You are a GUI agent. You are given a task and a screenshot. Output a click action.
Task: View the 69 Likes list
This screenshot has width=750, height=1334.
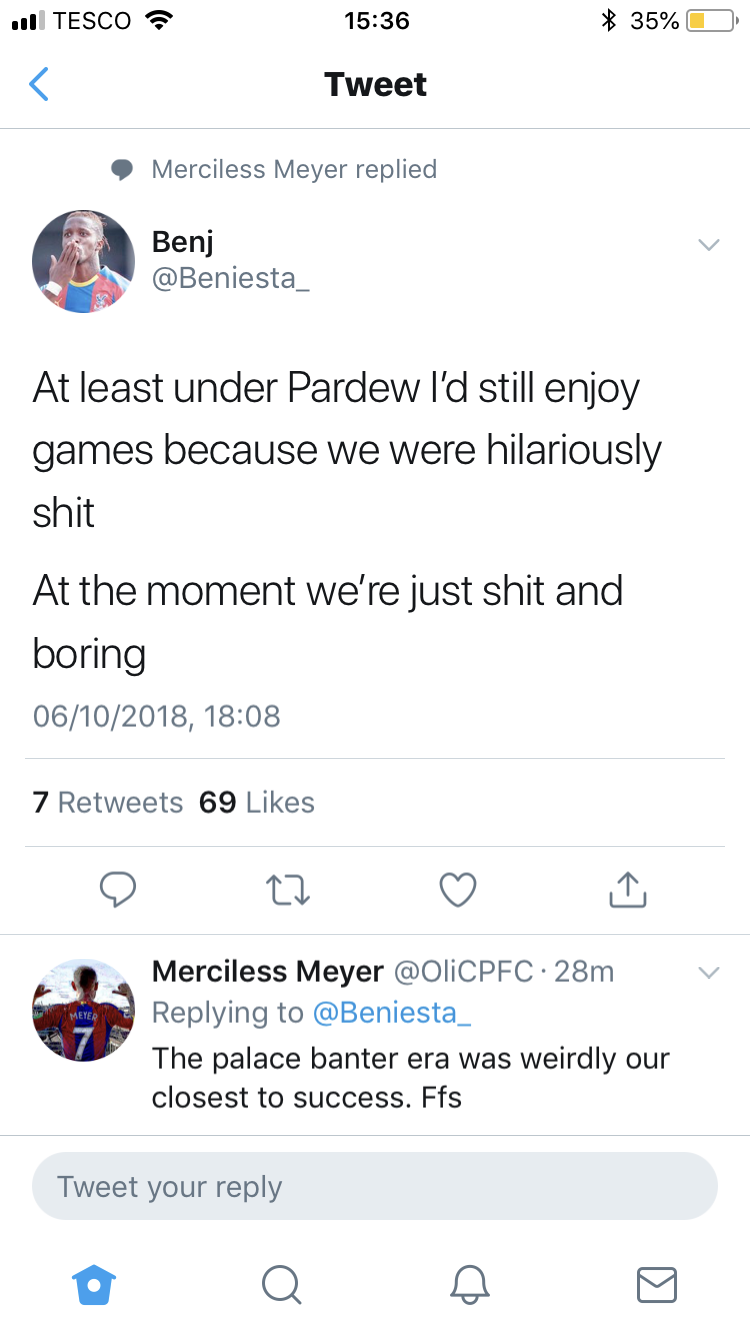point(257,803)
